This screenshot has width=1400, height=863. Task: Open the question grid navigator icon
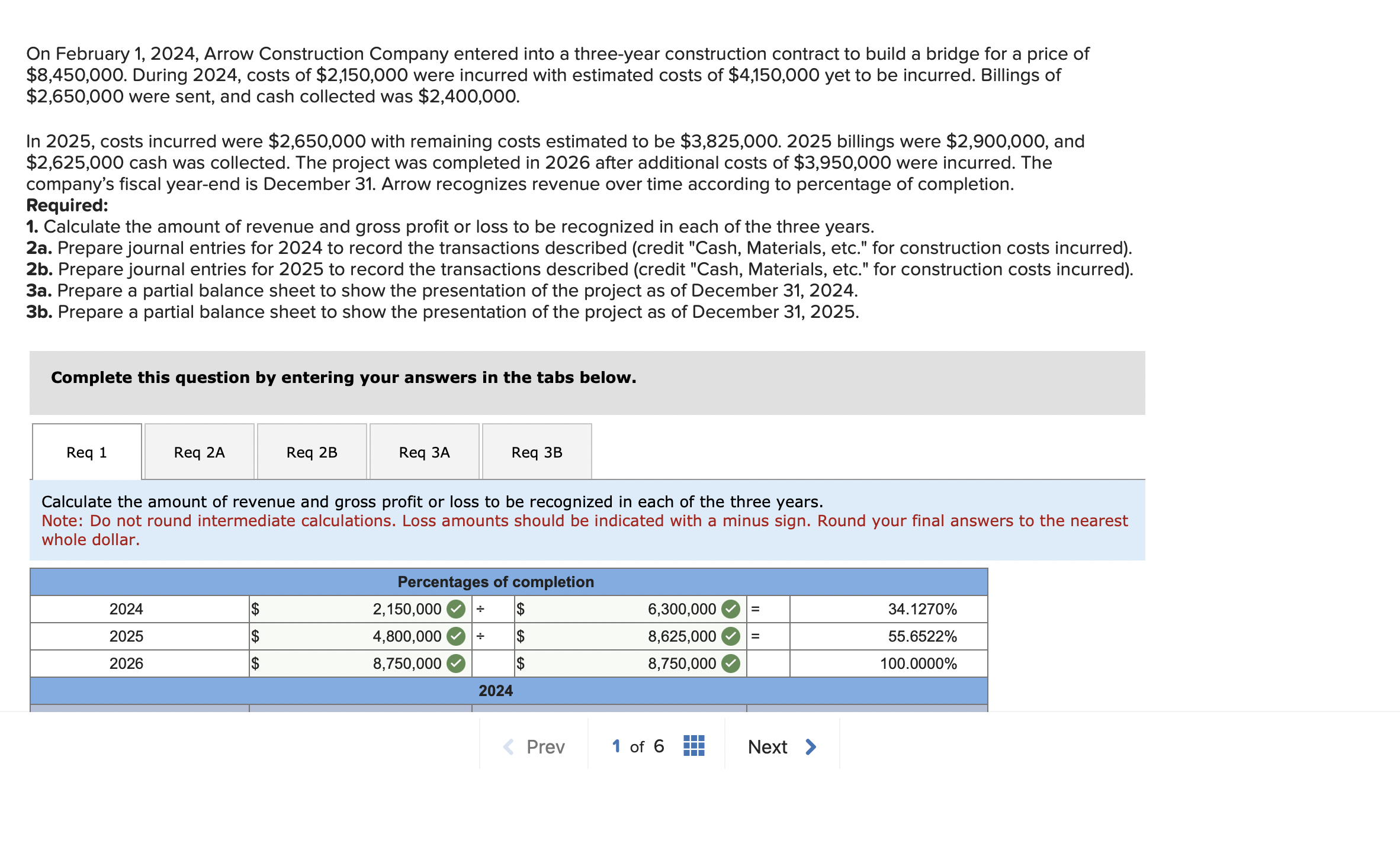pyautogui.click(x=693, y=746)
